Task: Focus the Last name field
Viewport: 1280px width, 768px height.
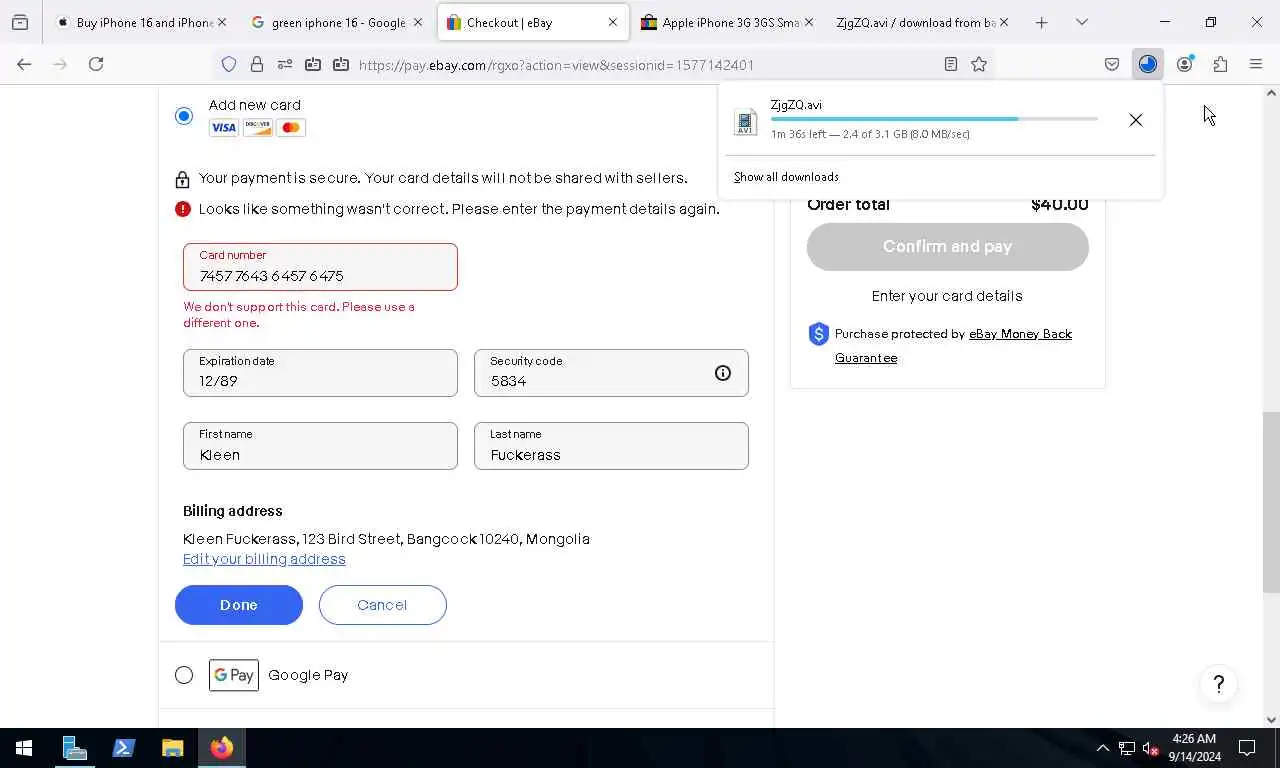Action: click(x=611, y=446)
